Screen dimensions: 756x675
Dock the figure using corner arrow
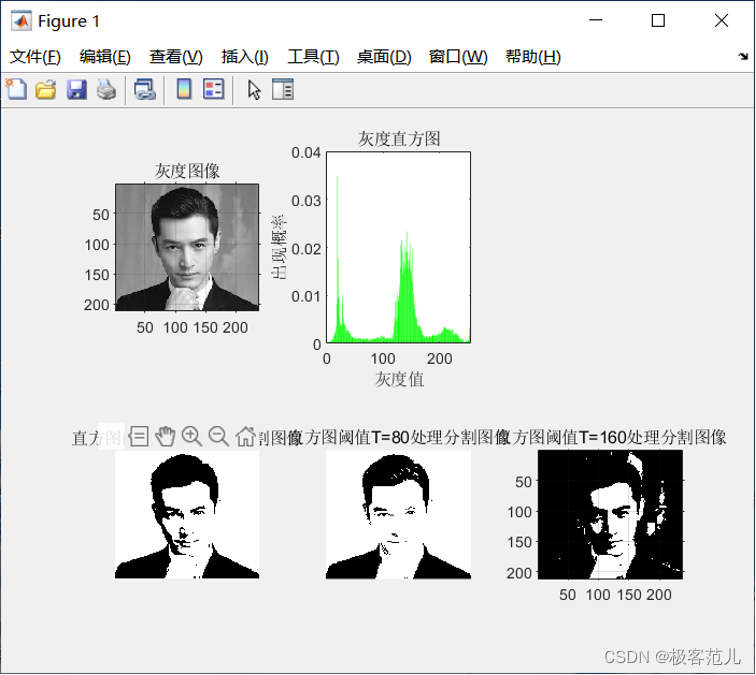(x=743, y=56)
